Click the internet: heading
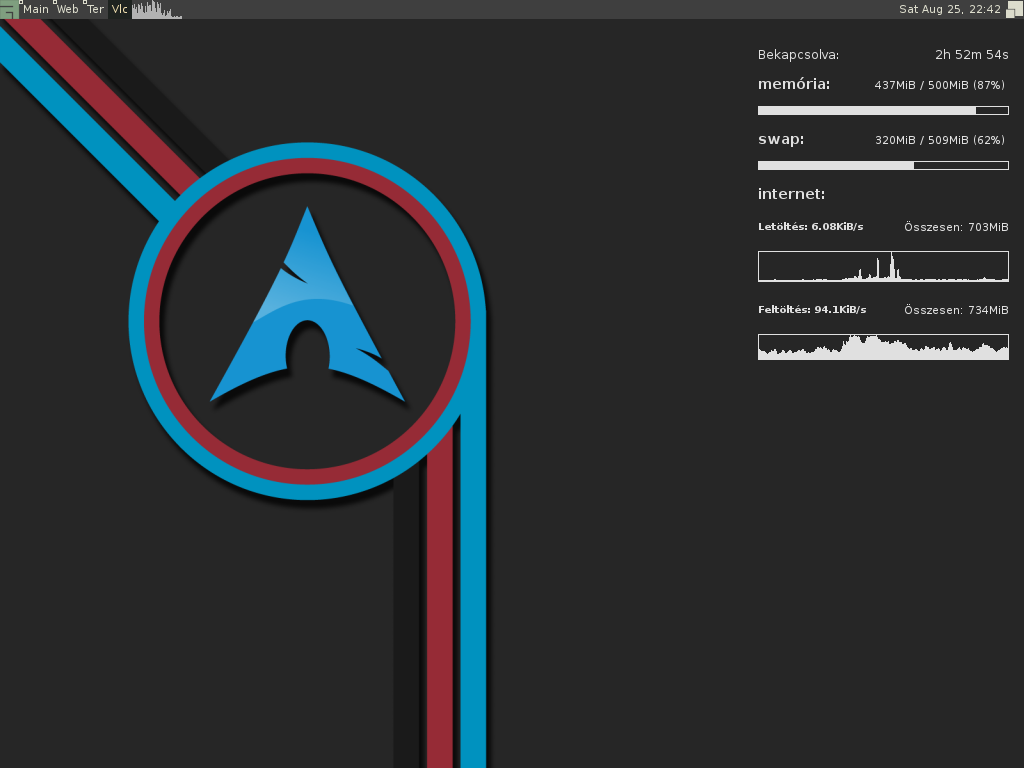Image resolution: width=1024 pixels, height=768 pixels. click(792, 194)
